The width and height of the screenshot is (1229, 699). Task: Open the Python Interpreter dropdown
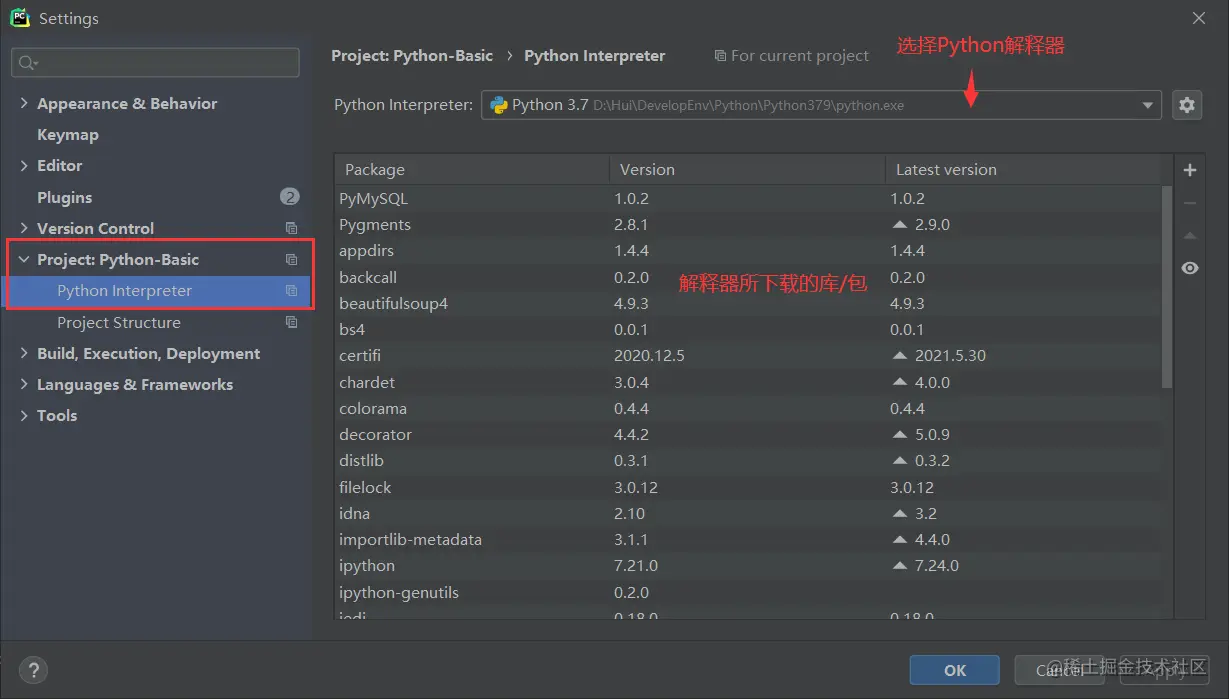[x=1148, y=105]
